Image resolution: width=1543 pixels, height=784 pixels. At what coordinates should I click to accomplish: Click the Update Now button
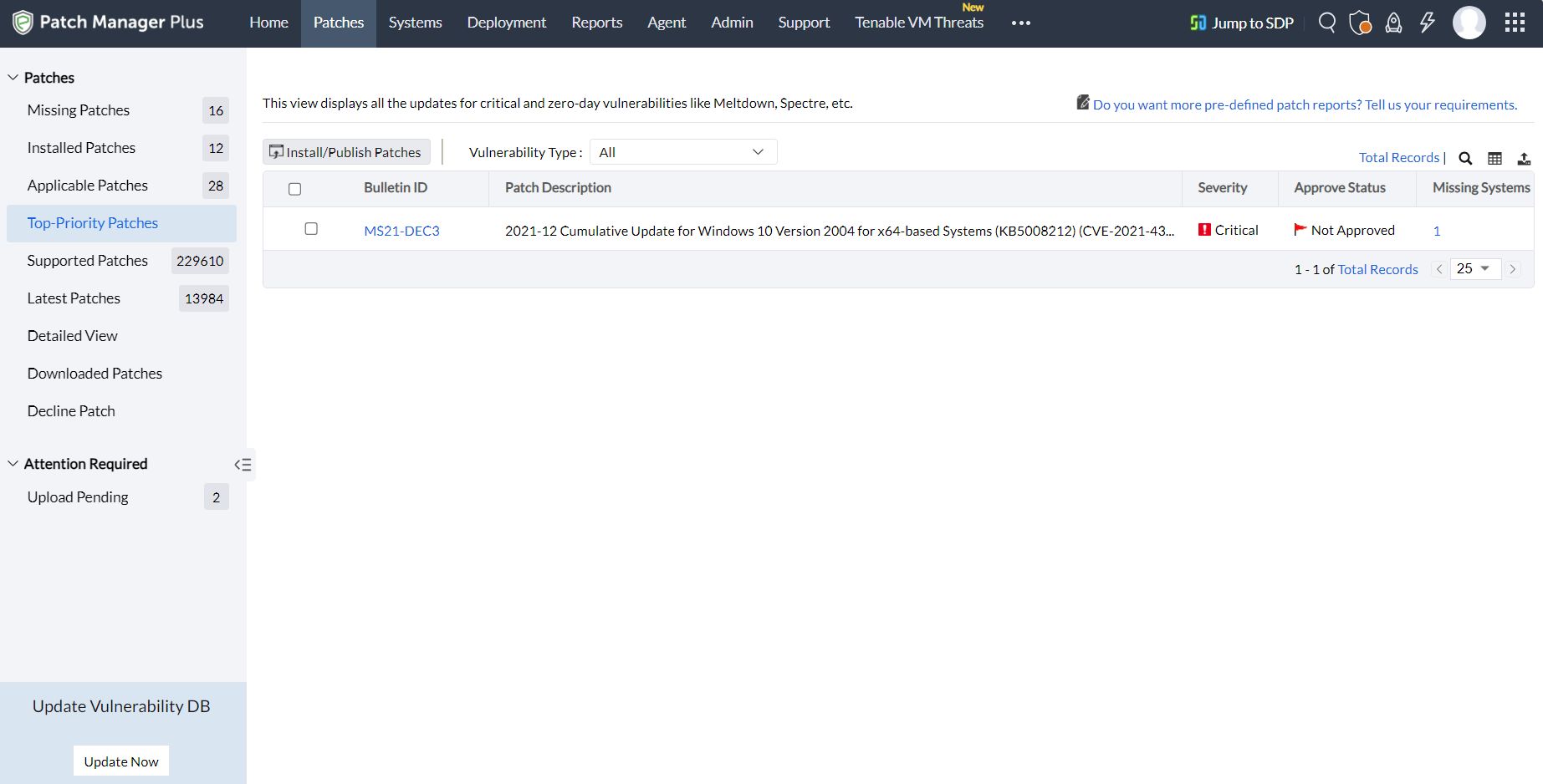(x=121, y=761)
